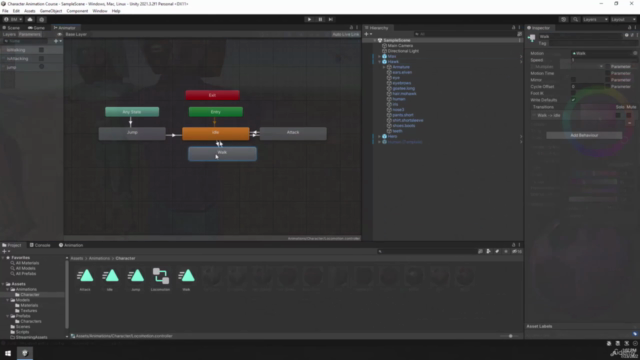Open the version control settings icon
Screen dimensions: 640x360
tap(42, 19)
